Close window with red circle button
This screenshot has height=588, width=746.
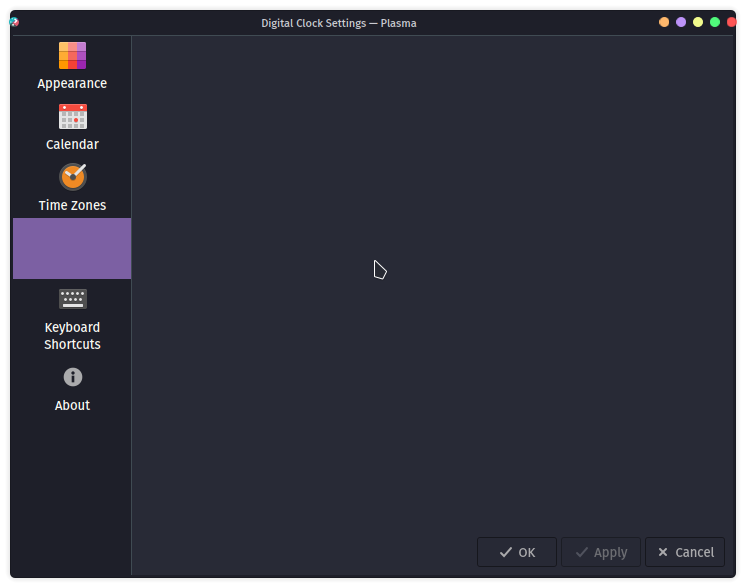click(x=731, y=22)
